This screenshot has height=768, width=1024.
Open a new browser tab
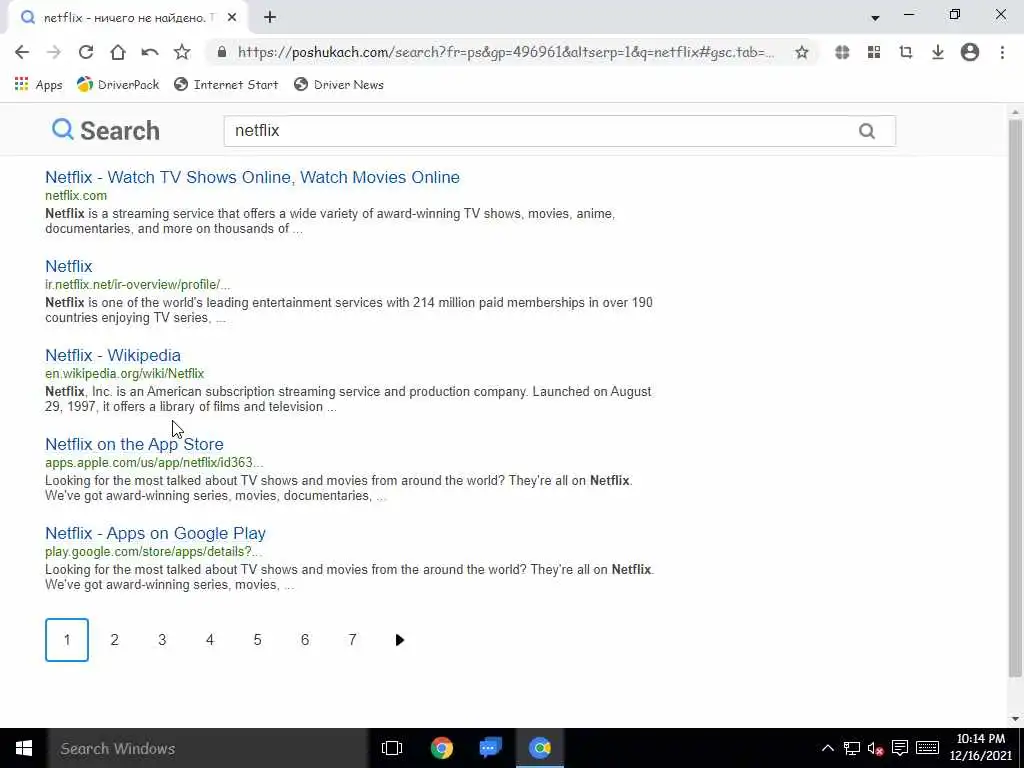click(x=270, y=18)
